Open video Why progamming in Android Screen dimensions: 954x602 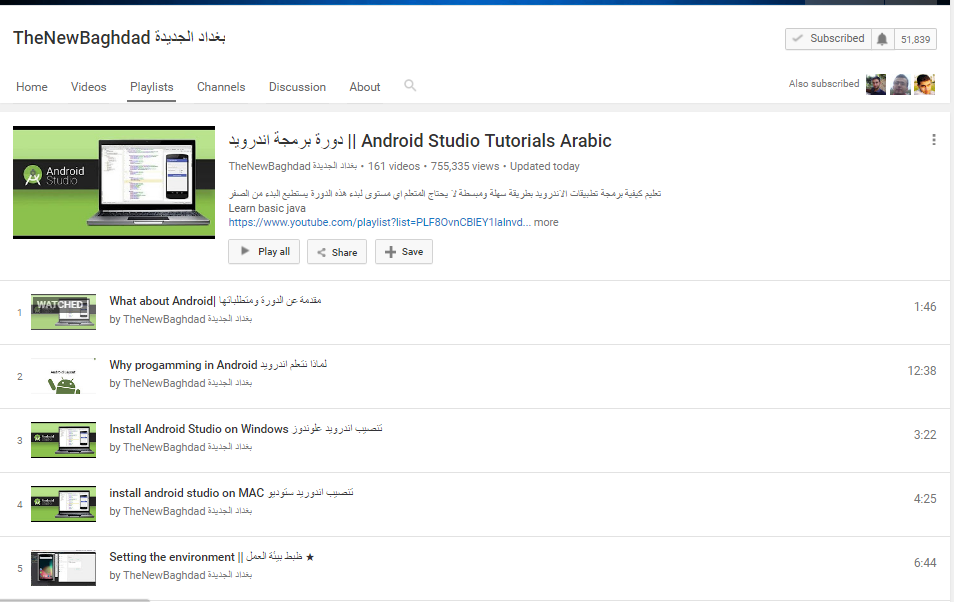pyautogui.click(x=218, y=365)
